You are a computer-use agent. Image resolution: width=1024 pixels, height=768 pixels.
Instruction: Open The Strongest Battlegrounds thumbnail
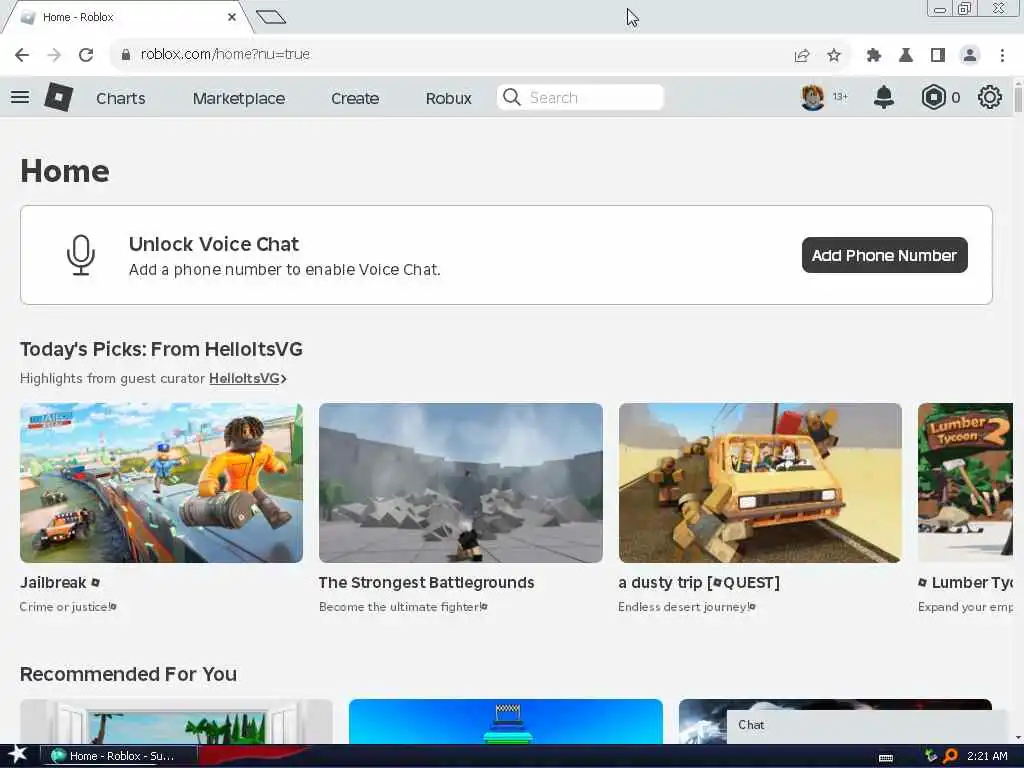point(460,483)
